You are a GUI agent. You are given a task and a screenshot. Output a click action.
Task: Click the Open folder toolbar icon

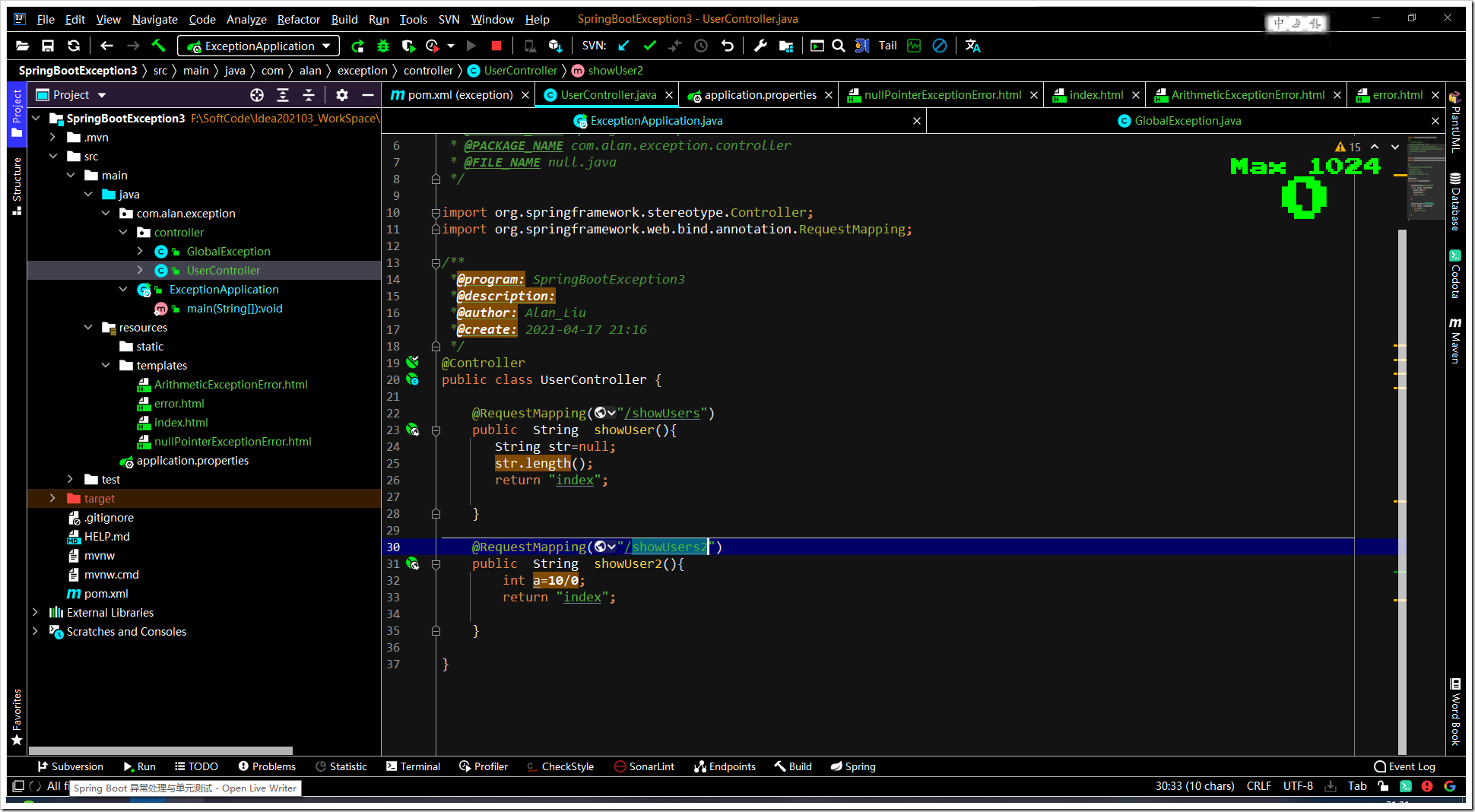(22, 46)
